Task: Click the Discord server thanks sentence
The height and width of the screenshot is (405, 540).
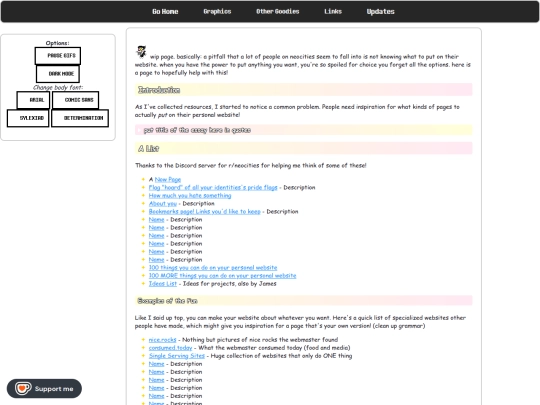Action: point(251,165)
